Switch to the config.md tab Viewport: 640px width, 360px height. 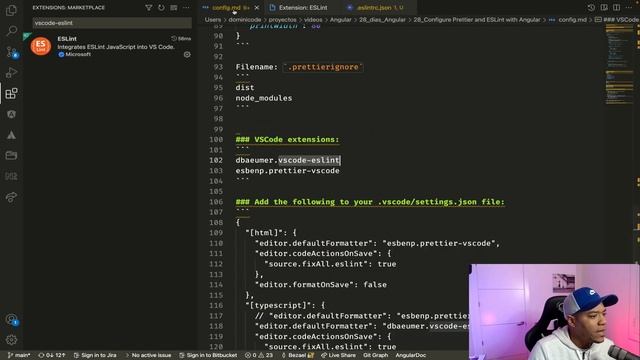coord(226,8)
